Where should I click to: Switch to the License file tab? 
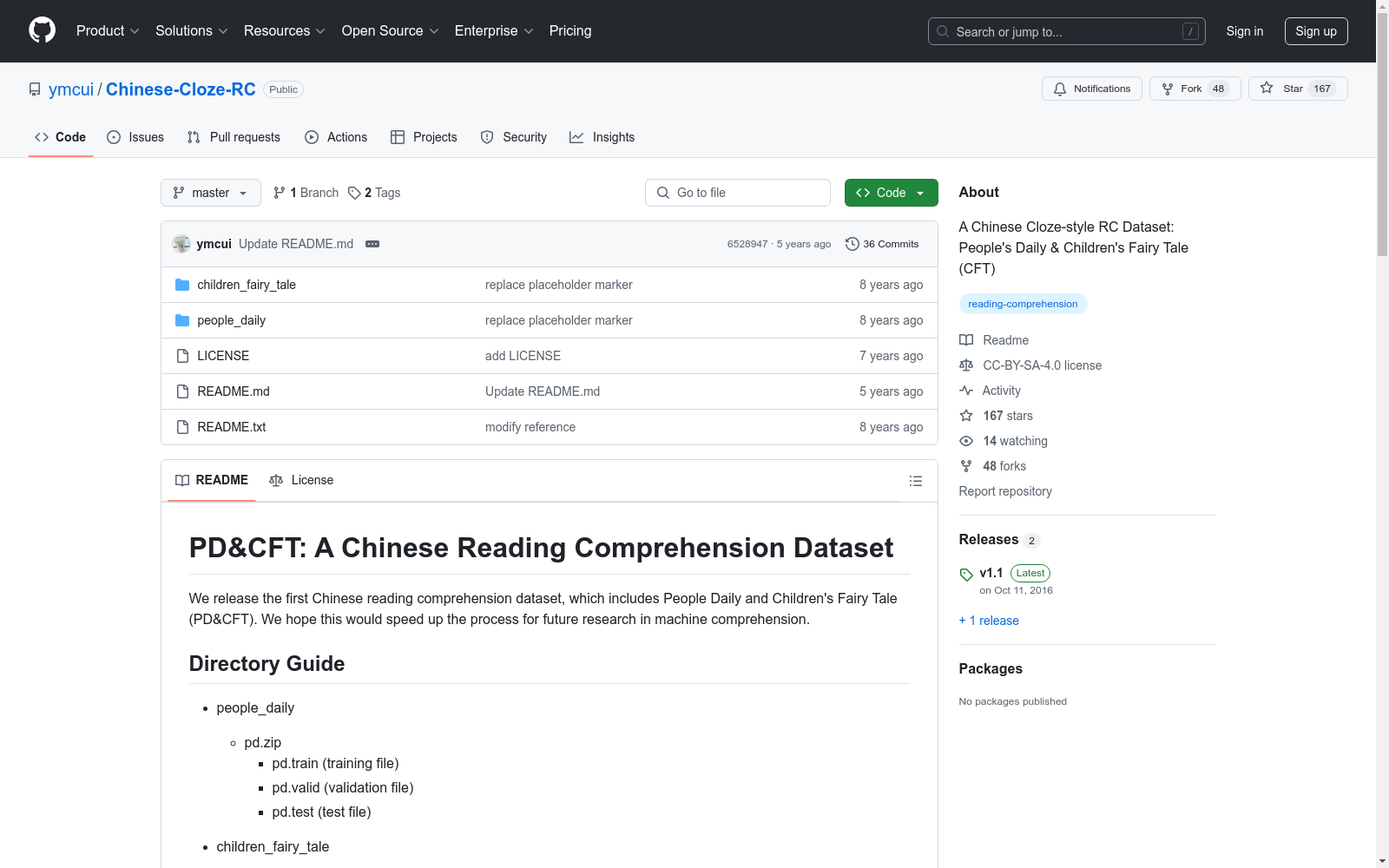click(301, 480)
